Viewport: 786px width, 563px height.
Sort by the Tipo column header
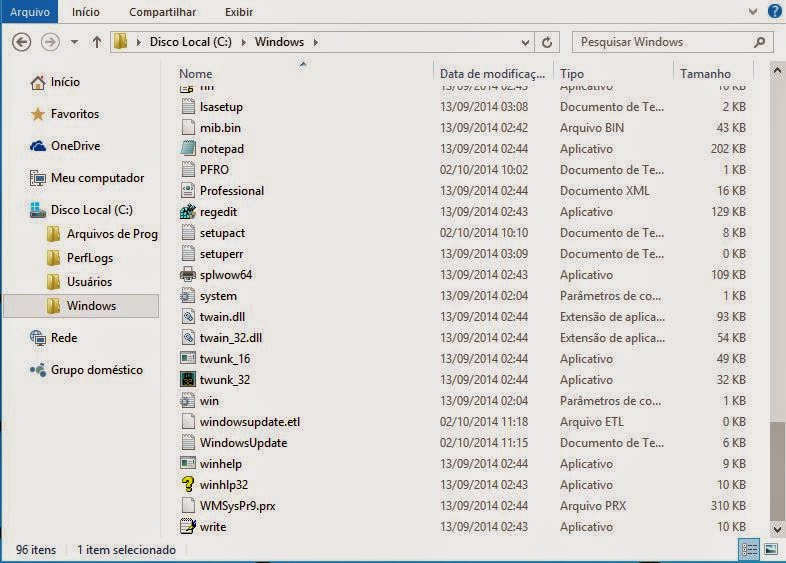(x=572, y=74)
